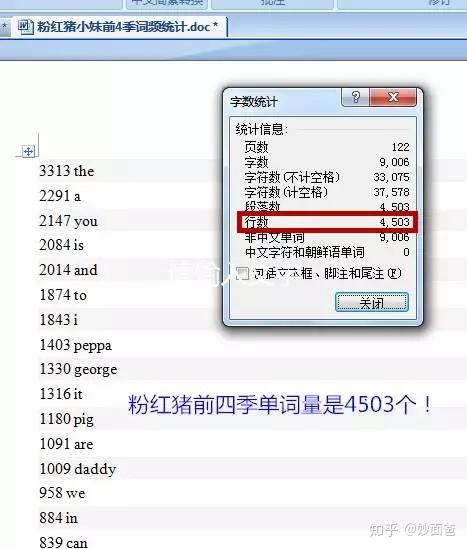Click the table move handle icon
This screenshot has height=549, width=467.
coord(28,152)
